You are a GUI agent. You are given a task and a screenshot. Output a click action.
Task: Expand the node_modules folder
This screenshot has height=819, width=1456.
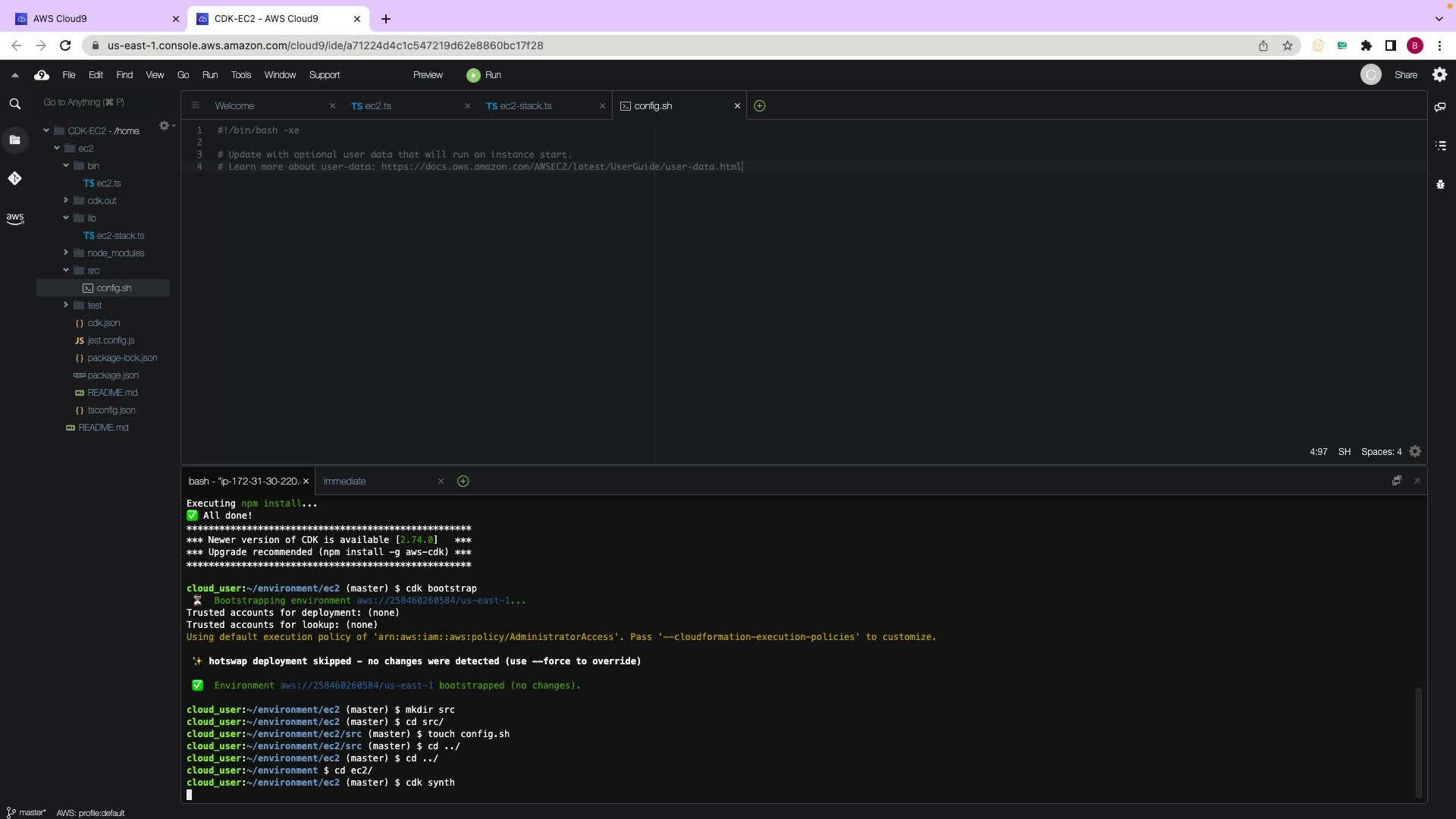[66, 253]
